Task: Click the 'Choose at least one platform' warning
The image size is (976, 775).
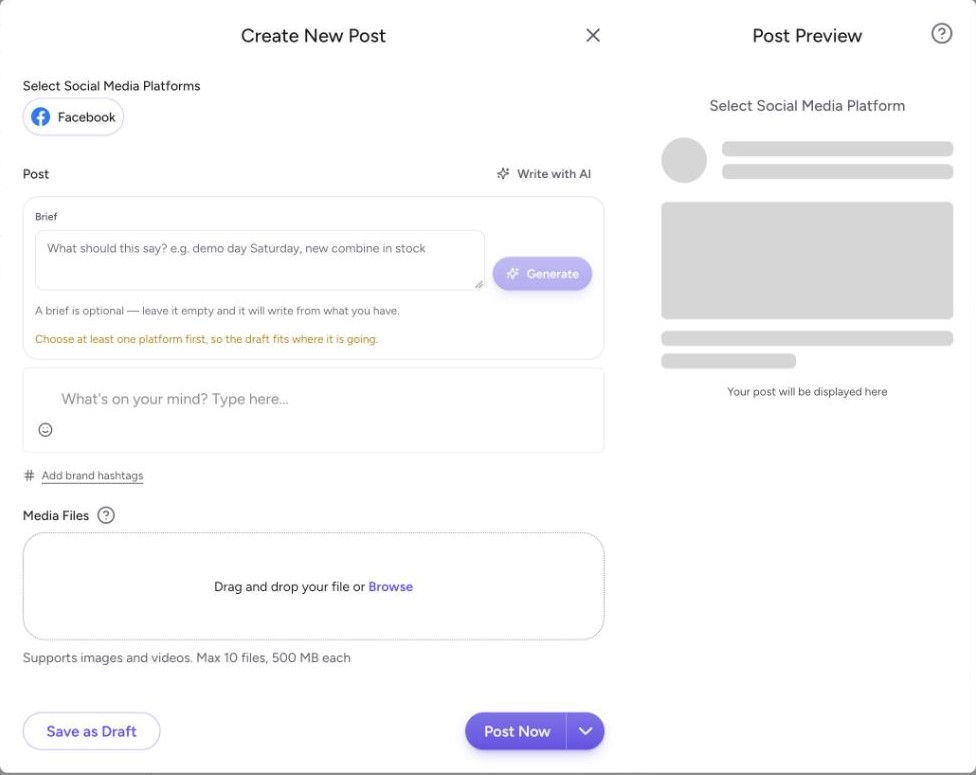Action: [206, 339]
